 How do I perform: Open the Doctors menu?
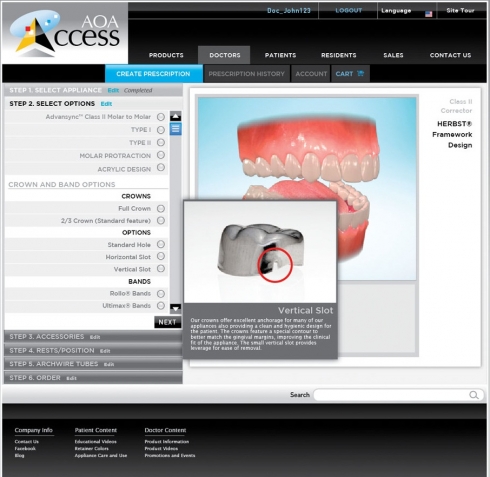[225, 55]
